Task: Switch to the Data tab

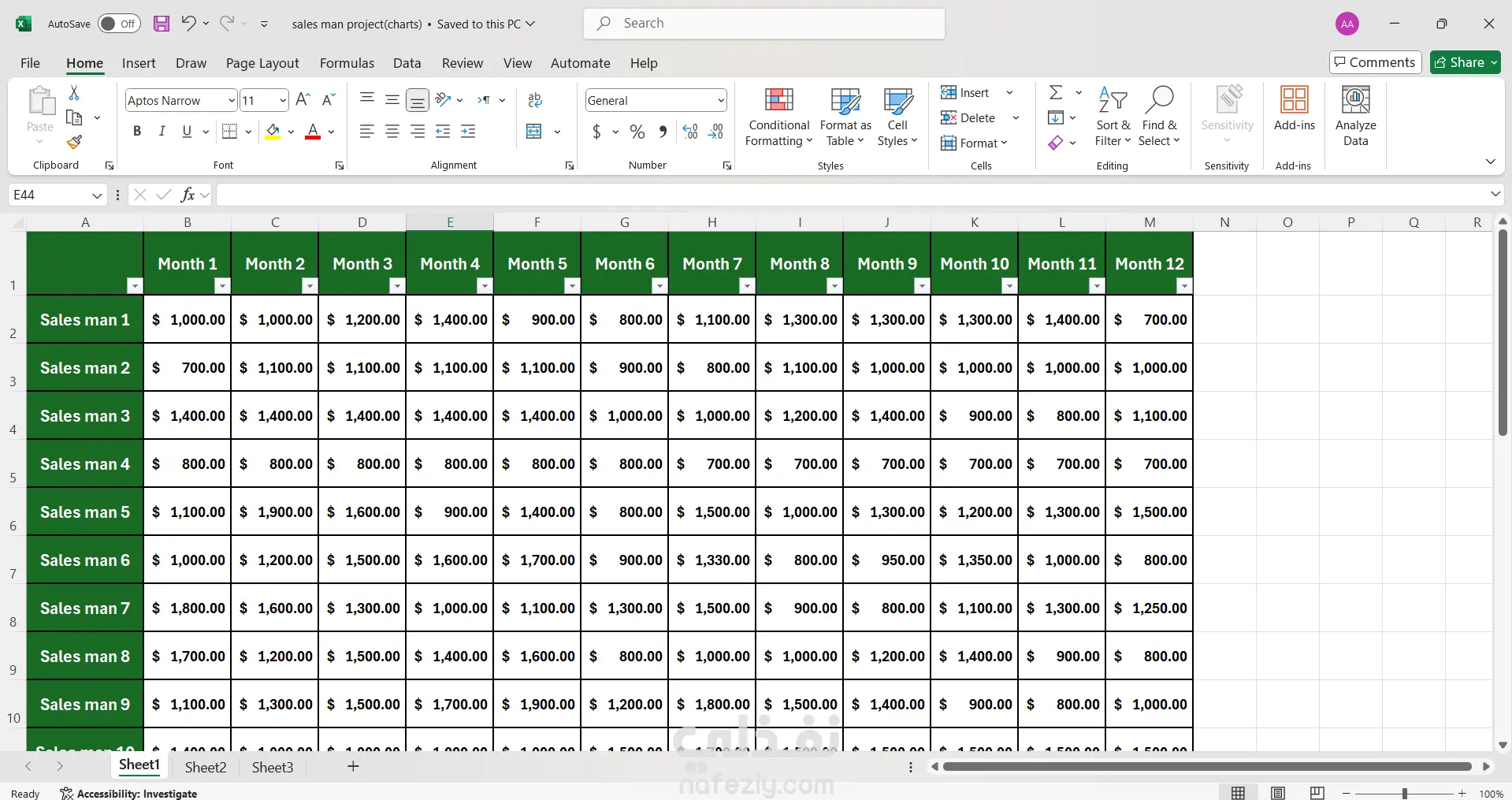Action: coord(407,63)
